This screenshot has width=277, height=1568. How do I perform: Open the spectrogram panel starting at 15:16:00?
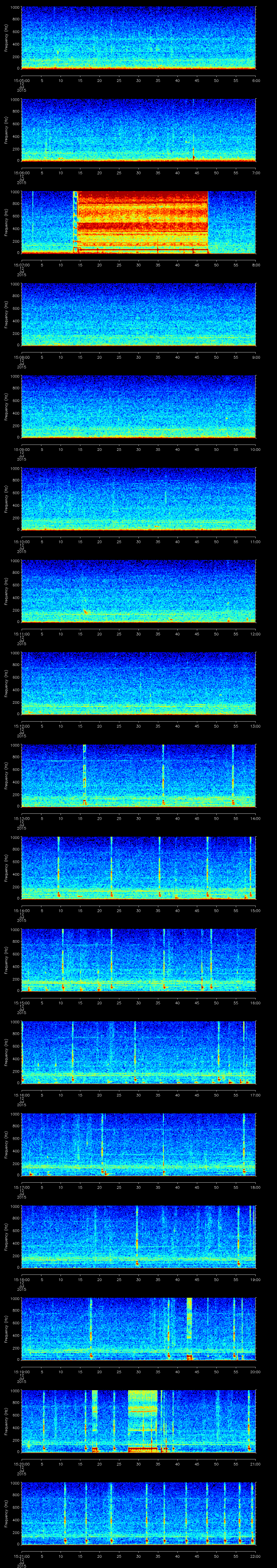[139, 1052]
